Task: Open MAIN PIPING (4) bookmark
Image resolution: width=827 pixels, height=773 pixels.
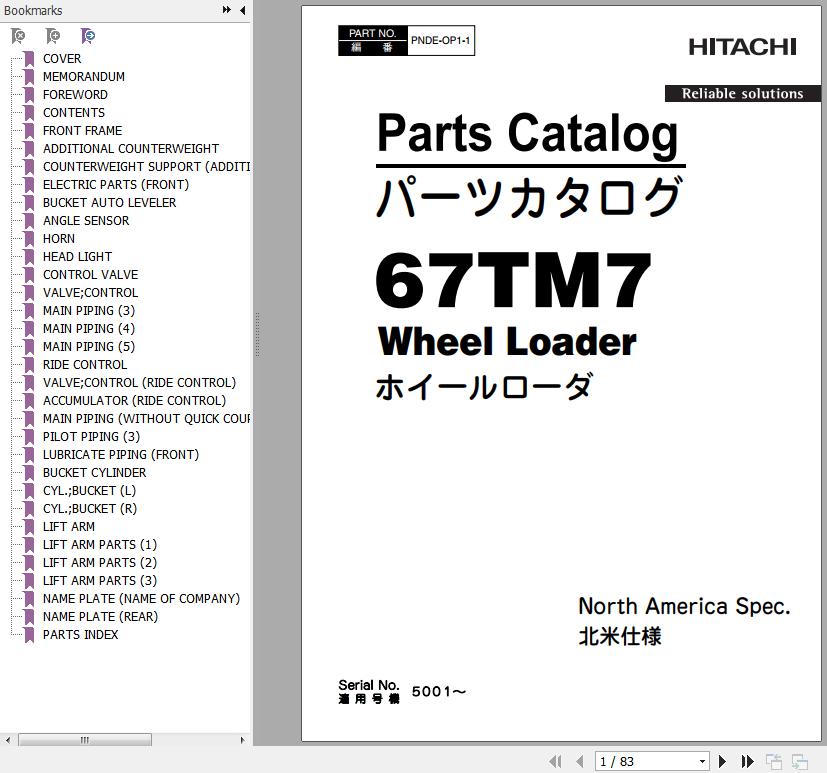Action: 89,328
